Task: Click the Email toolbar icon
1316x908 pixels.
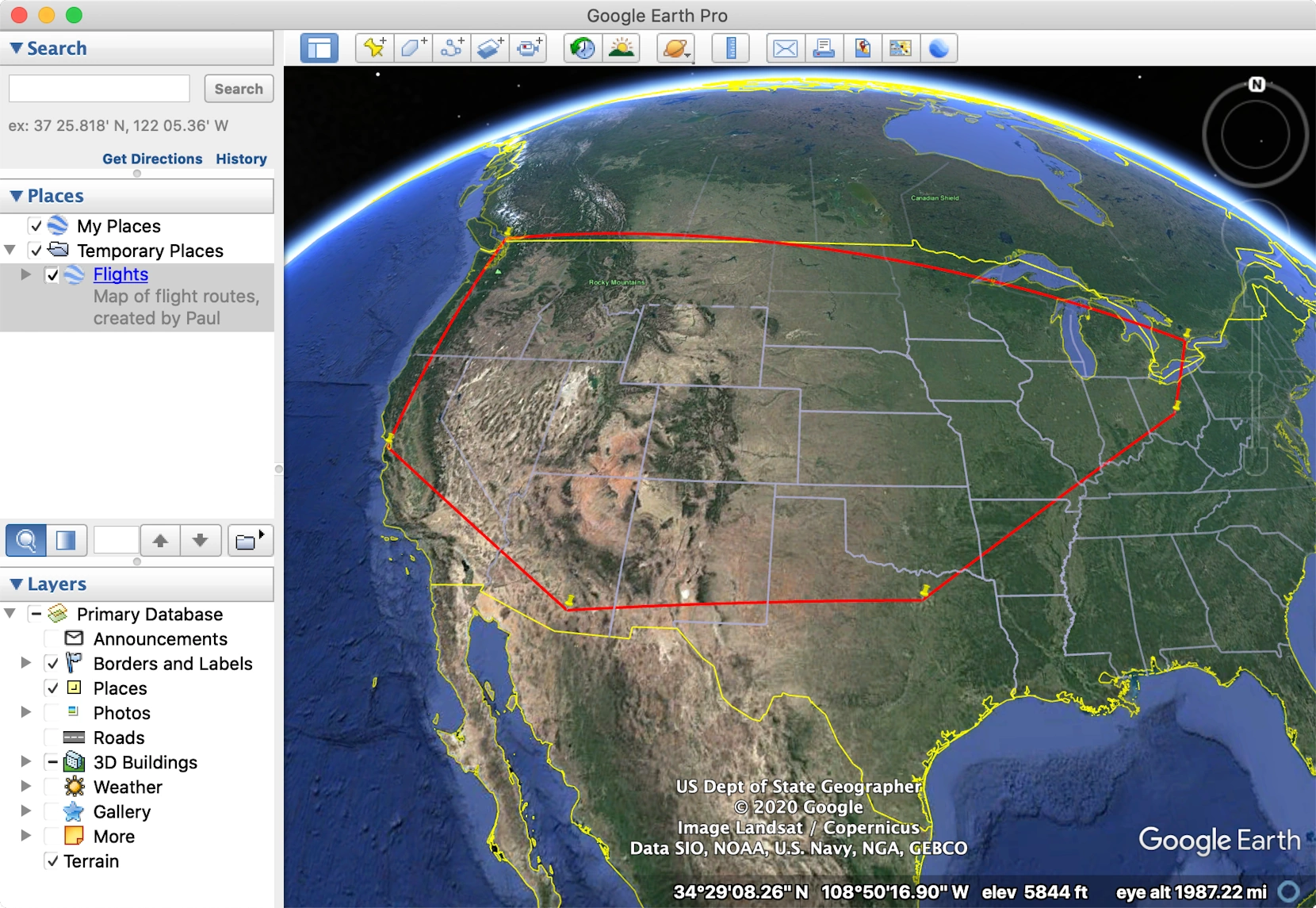Action: (785, 48)
